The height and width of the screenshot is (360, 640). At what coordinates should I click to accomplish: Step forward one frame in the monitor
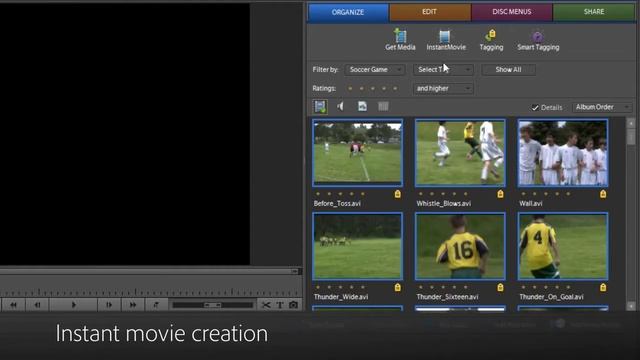coord(109,305)
